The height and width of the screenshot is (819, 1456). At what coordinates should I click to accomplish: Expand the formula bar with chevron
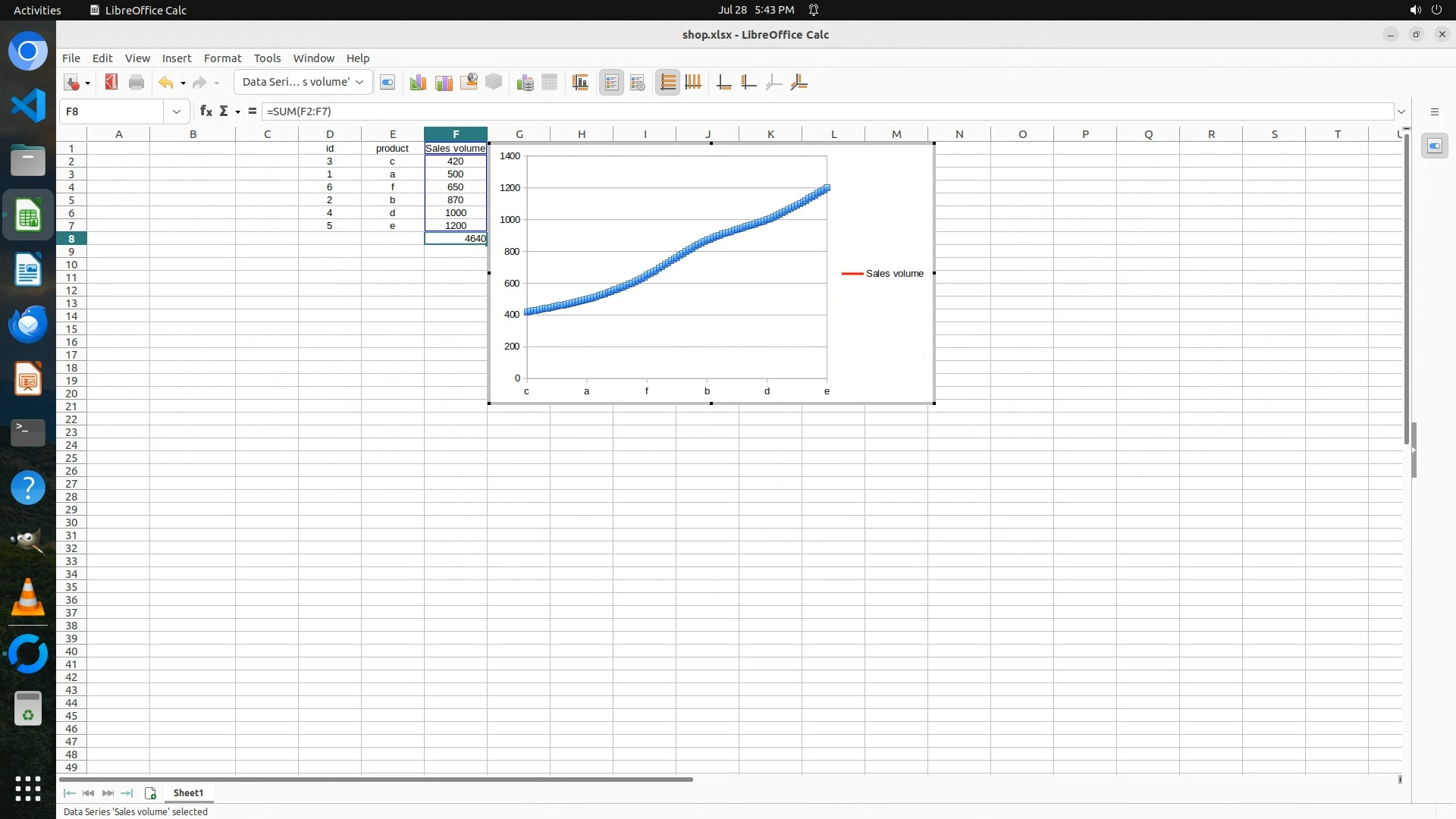pos(1401,111)
